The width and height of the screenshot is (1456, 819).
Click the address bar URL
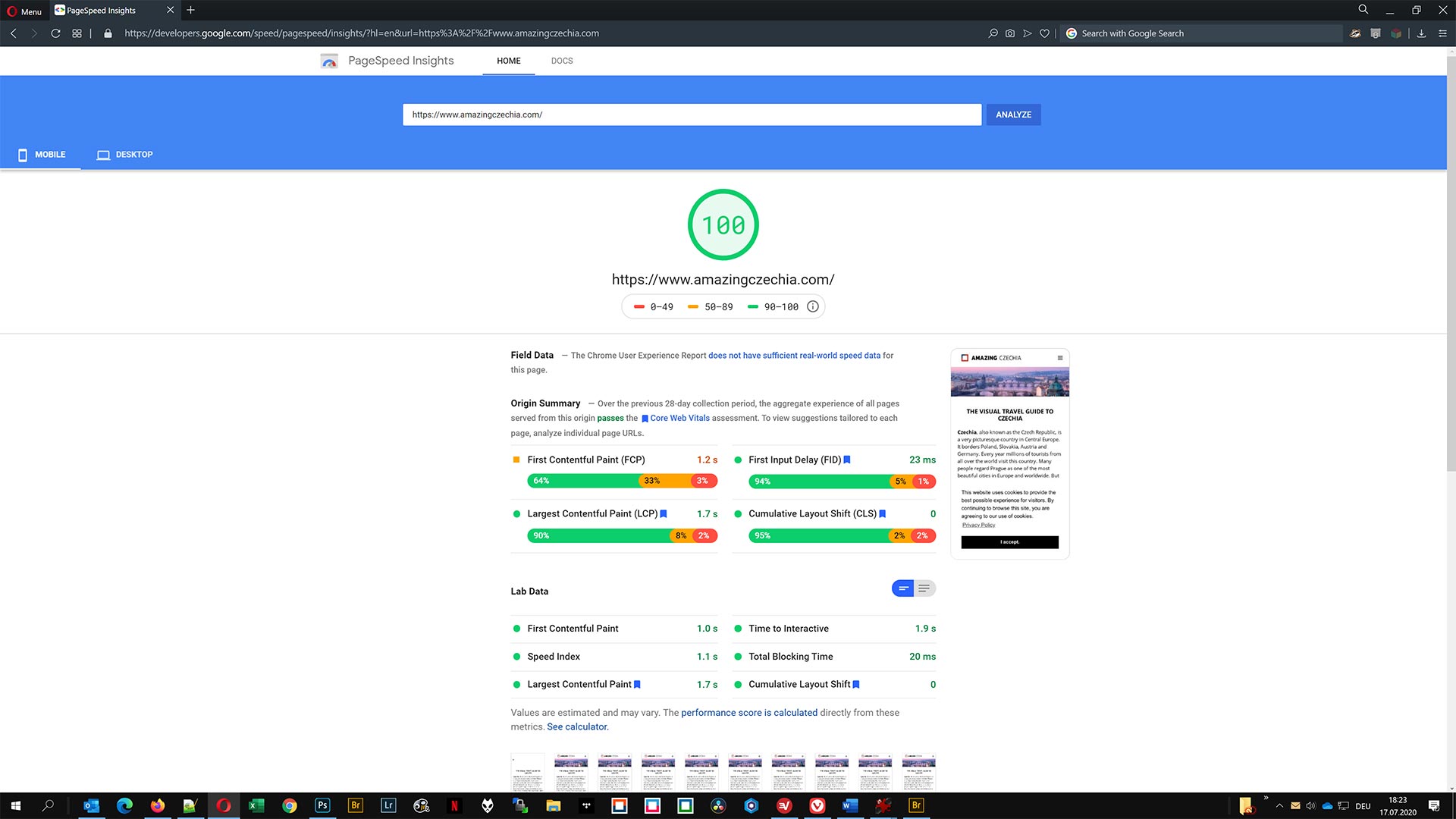(362, 33)
